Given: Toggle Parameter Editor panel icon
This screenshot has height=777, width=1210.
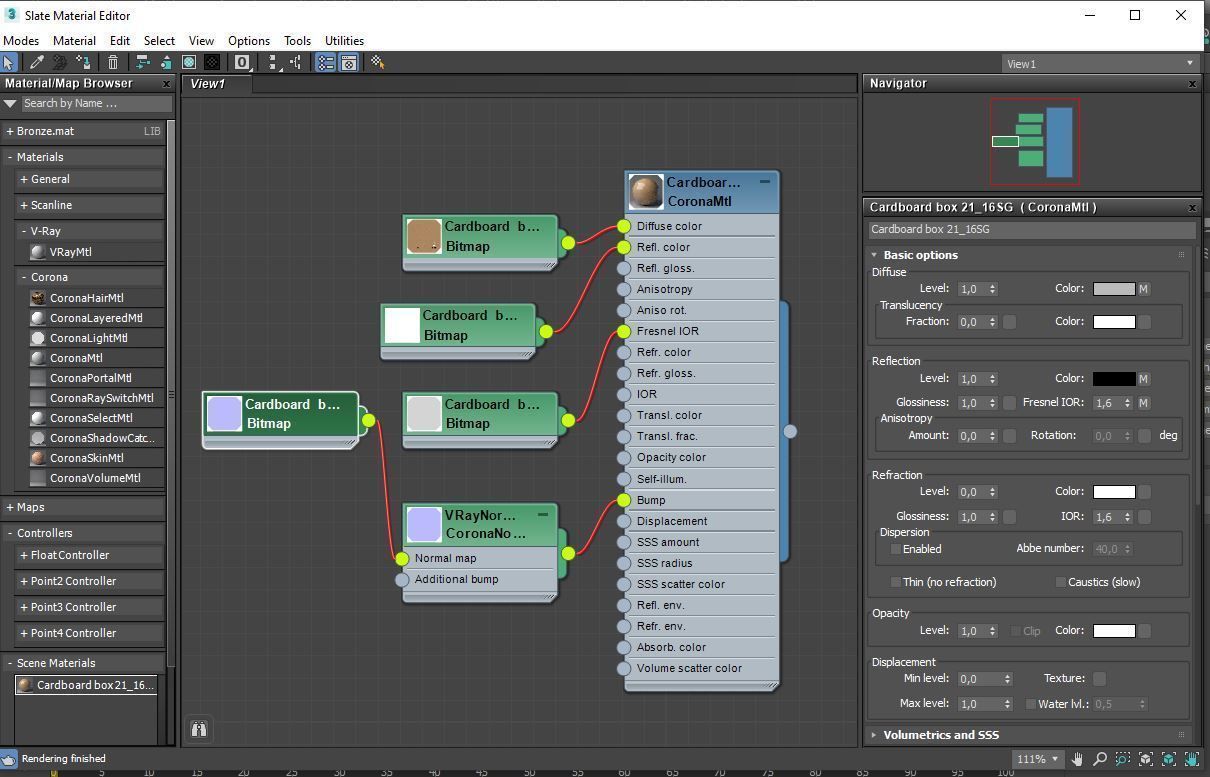Looking at the screenshot, I should 349,62.
